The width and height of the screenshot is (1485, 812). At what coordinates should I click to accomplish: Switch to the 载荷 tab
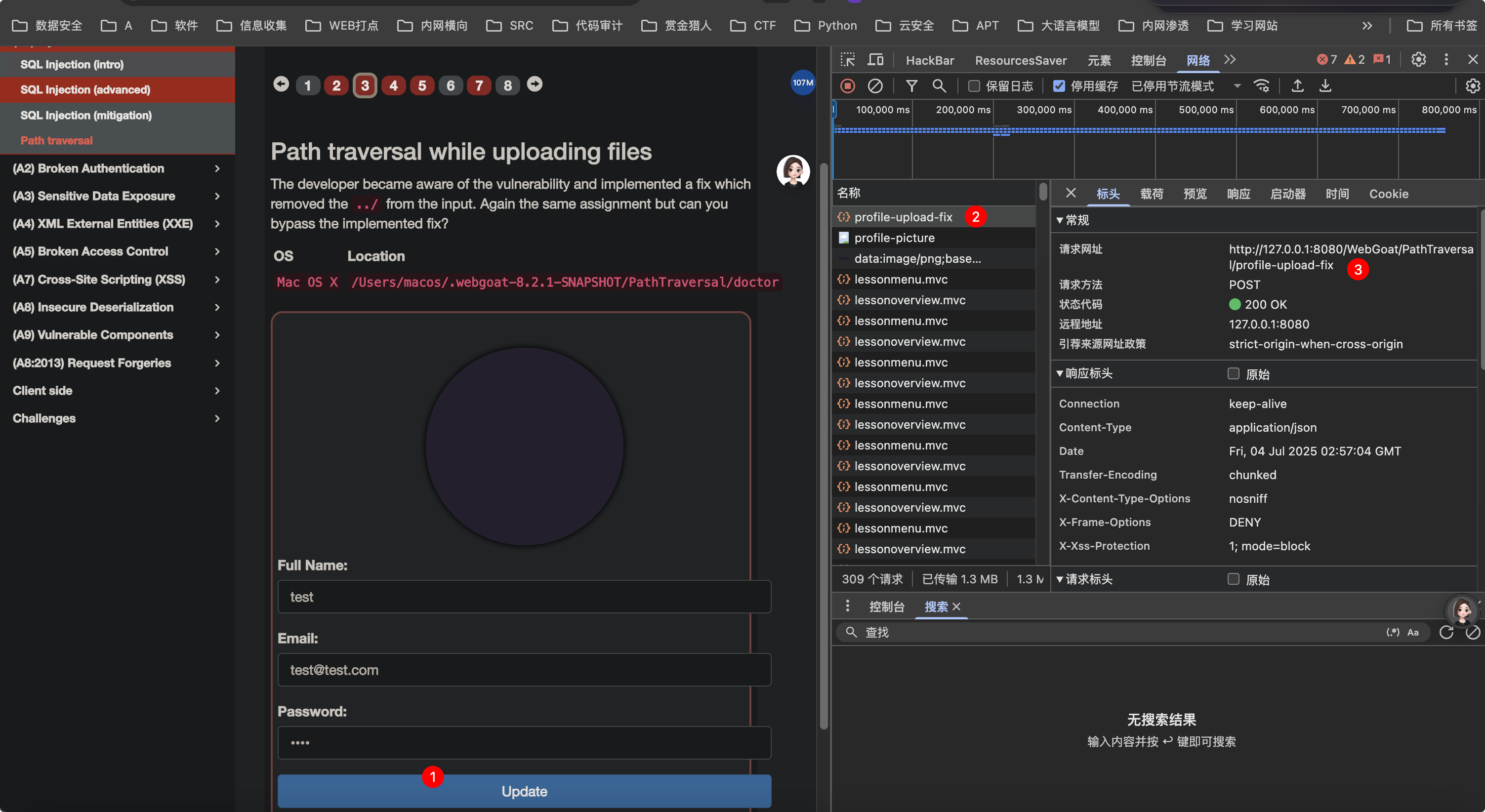pos(1151,194)
